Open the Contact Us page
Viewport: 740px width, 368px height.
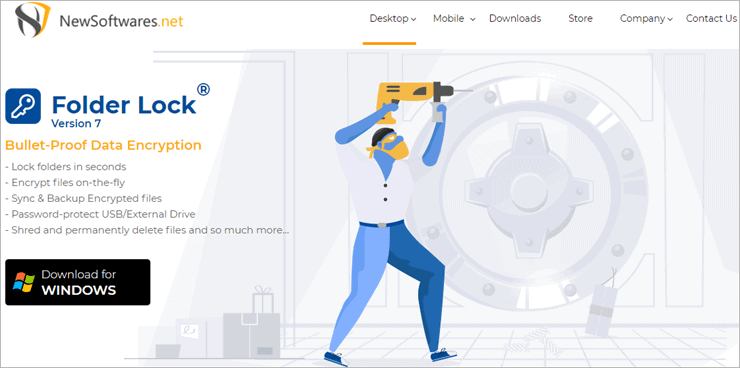[x=711, y=18]
